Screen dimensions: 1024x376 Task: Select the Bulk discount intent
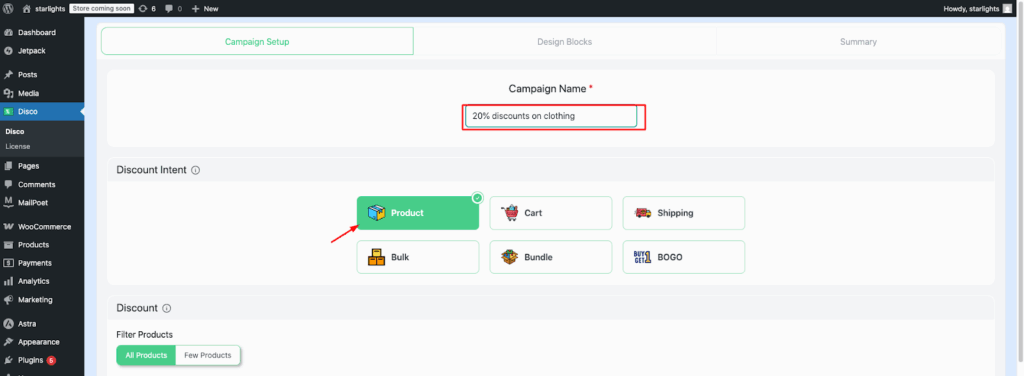tap(417, 257)
